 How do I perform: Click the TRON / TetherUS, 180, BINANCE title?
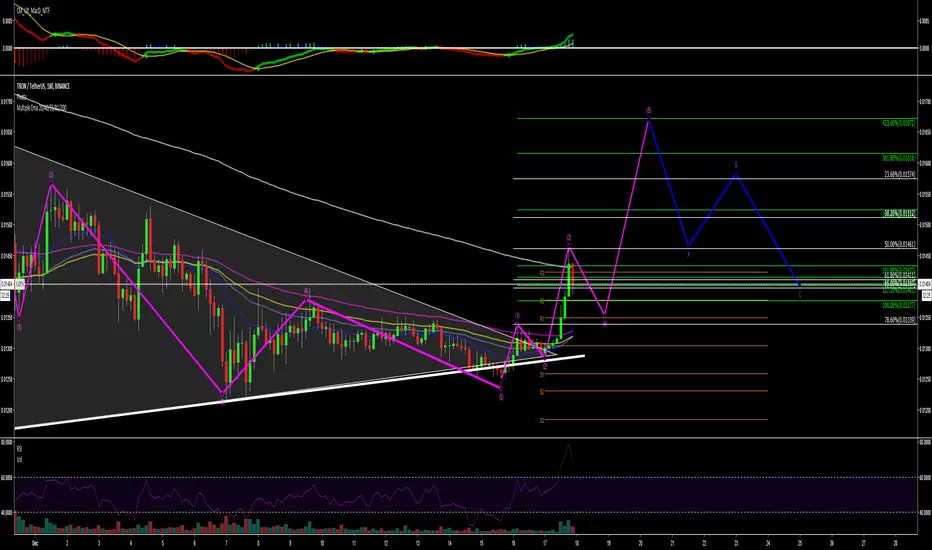point(43,86)
